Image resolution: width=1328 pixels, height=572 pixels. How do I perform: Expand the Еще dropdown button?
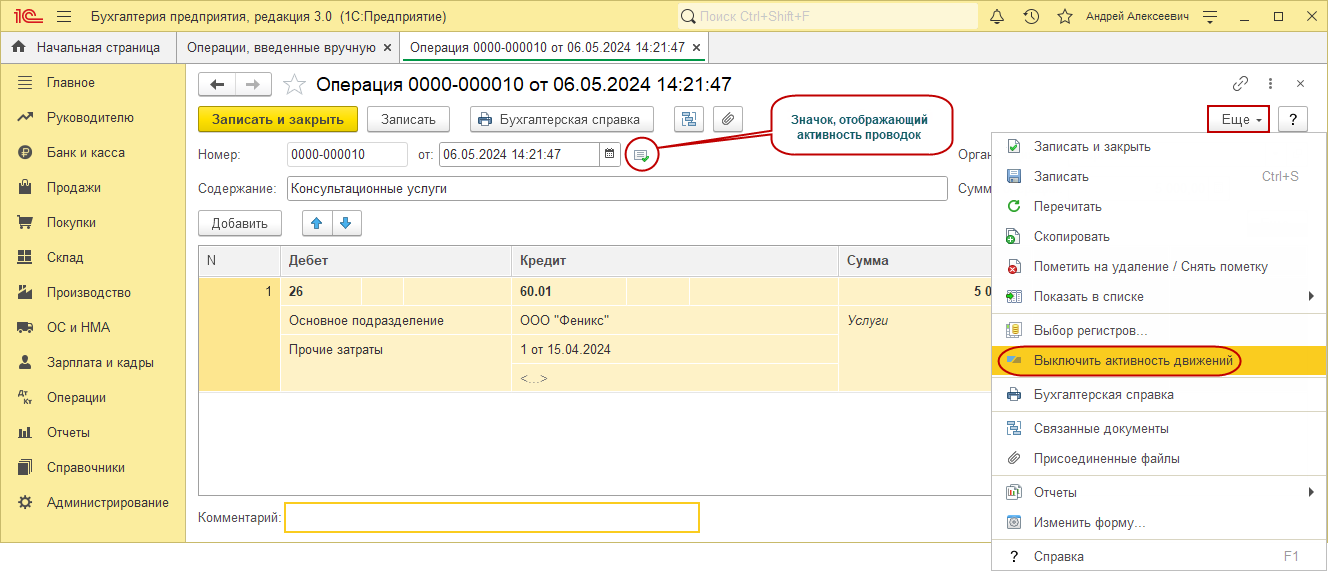[1239, 119]
